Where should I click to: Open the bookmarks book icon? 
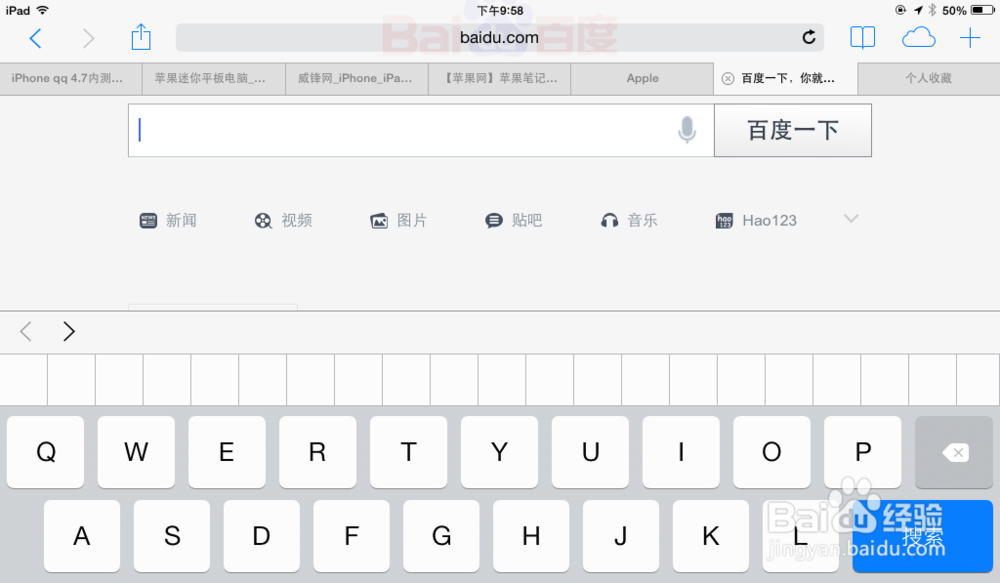pyautogui.click(x=862, y=38)
